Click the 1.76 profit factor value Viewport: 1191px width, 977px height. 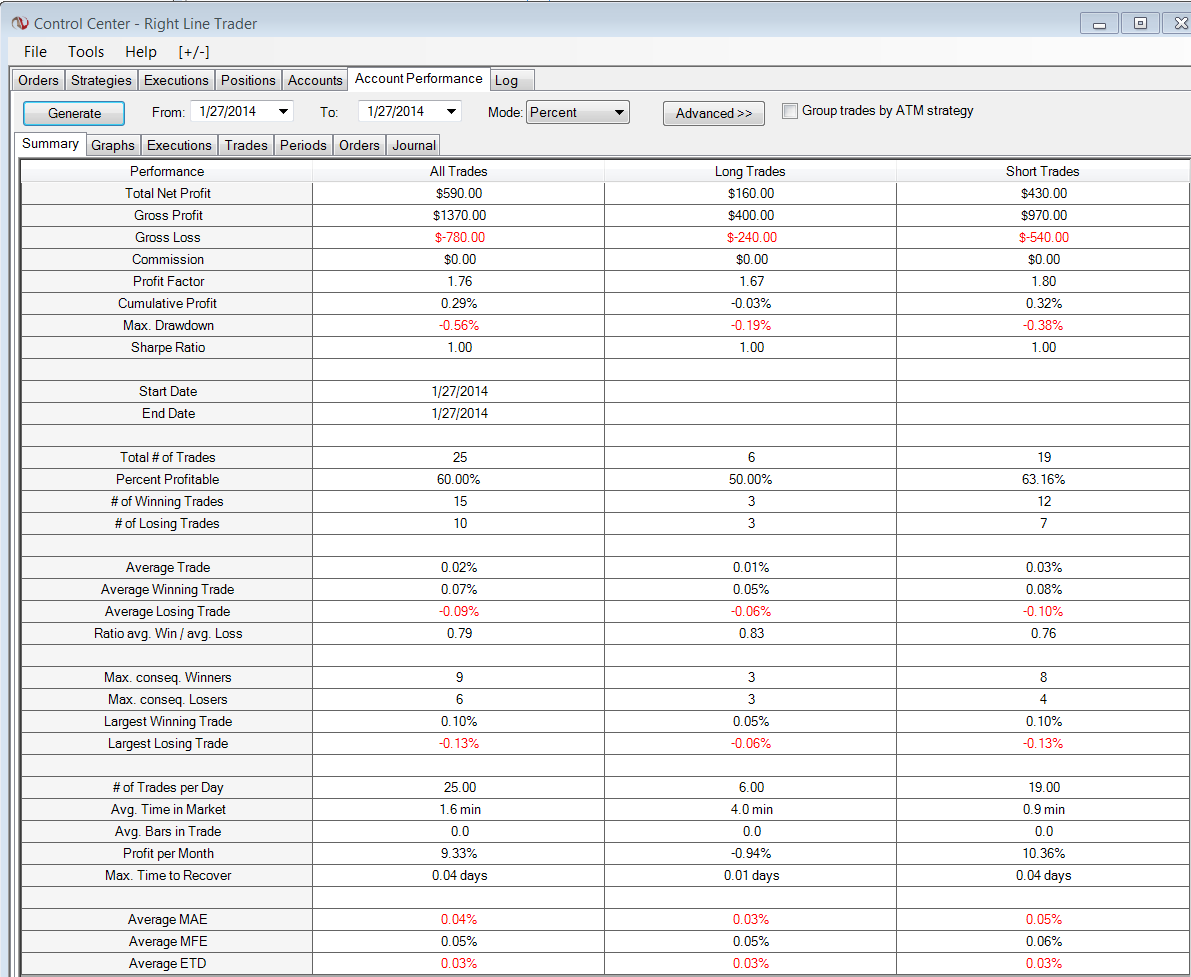click(x=460, y=282)
